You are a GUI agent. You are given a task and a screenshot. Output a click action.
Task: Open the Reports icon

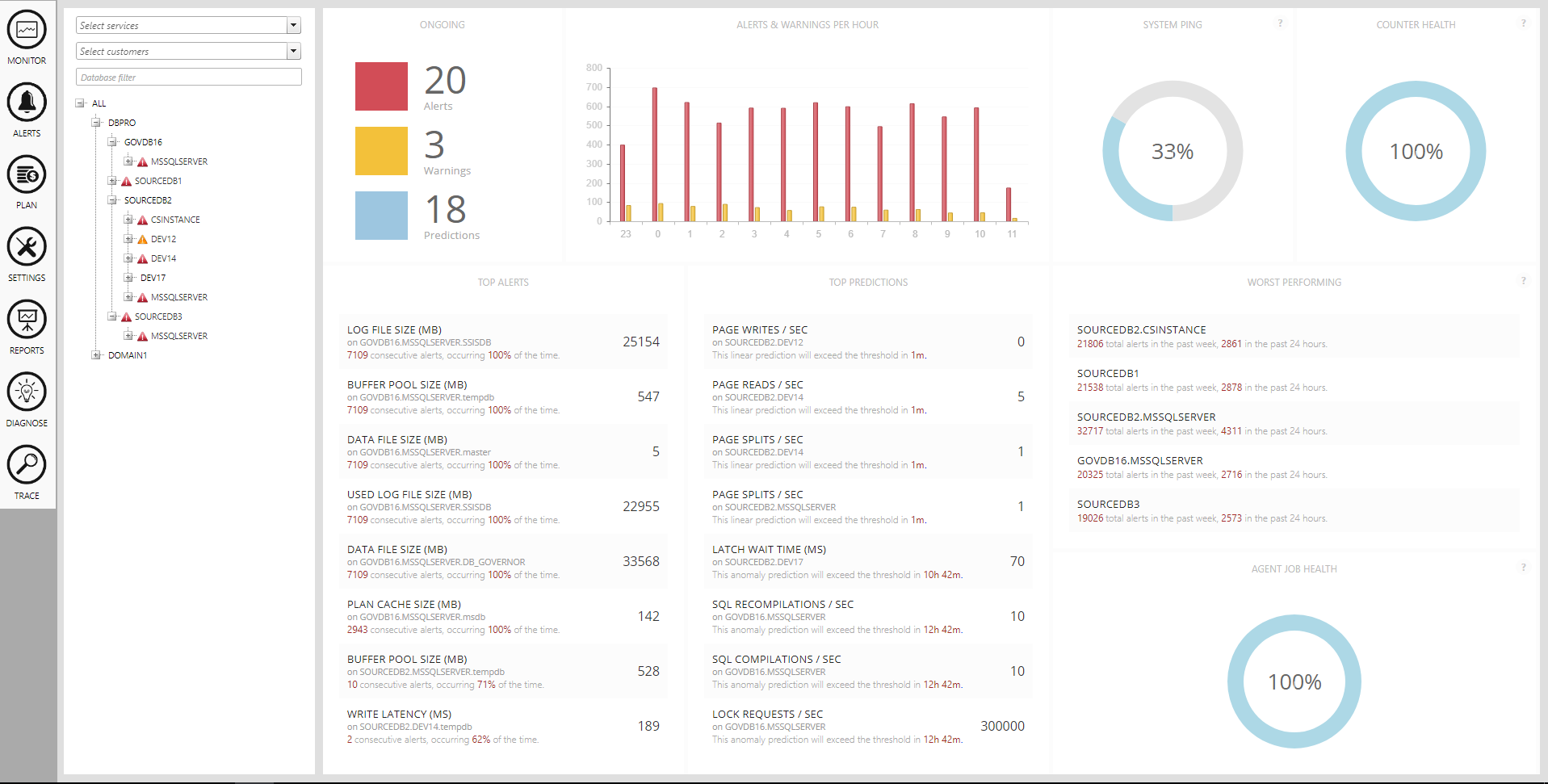coord(27,321)
